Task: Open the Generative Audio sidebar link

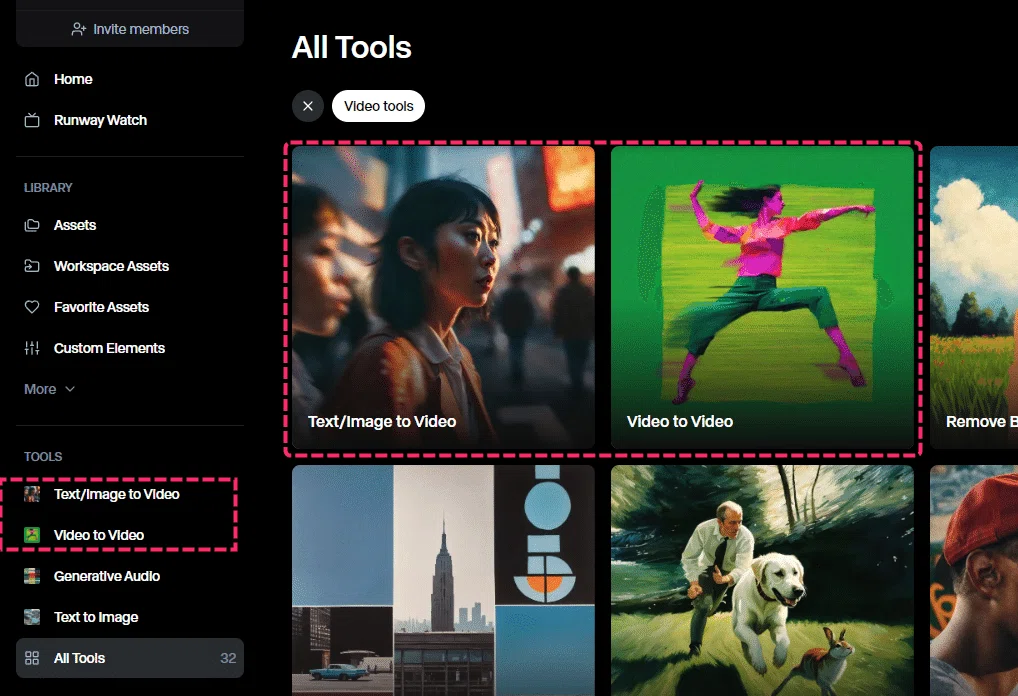Action: click(106, 576)
